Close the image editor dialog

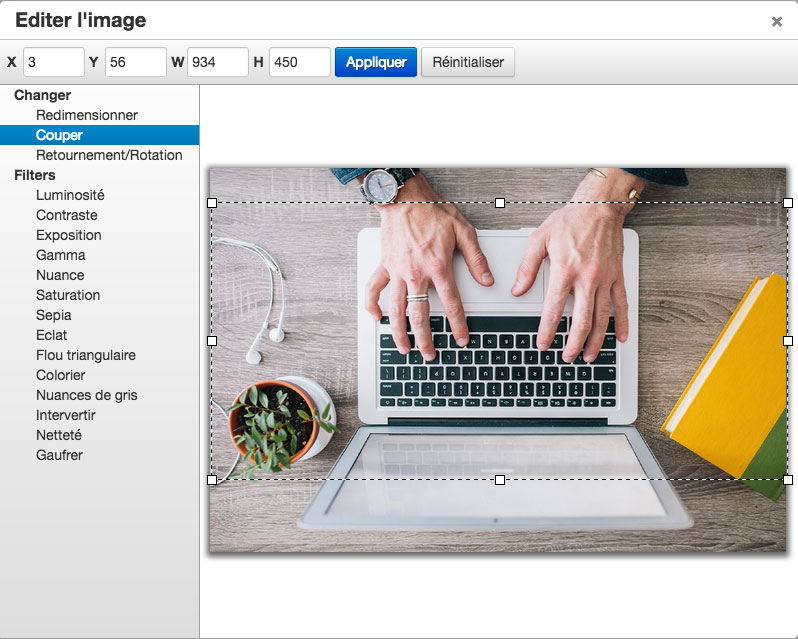pyautogui.click(x=776, y=21)
